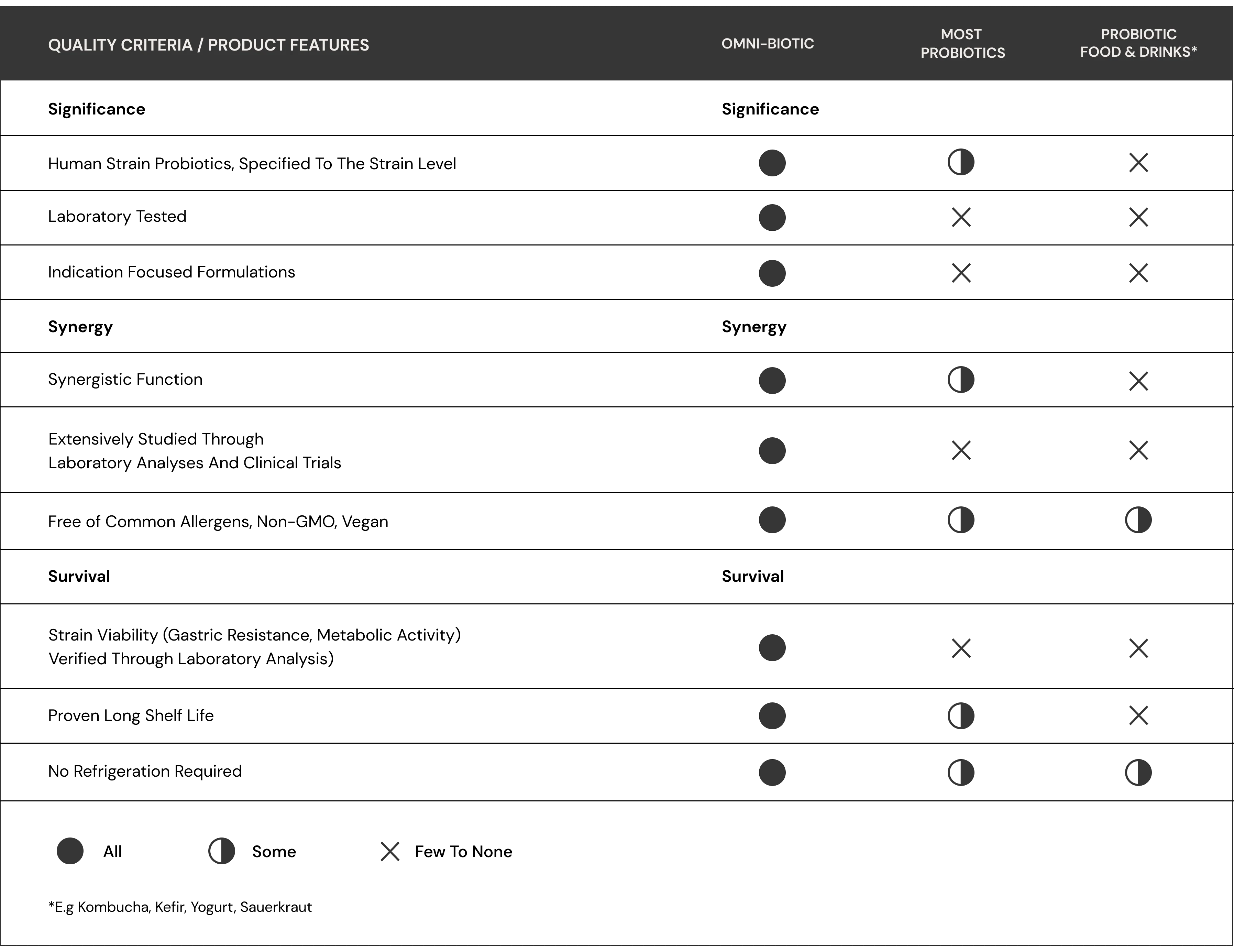Click last row's half circle under Probiotic Food & Drinks
This screenshot has width=1234, height=952.
pos(1138,773)
